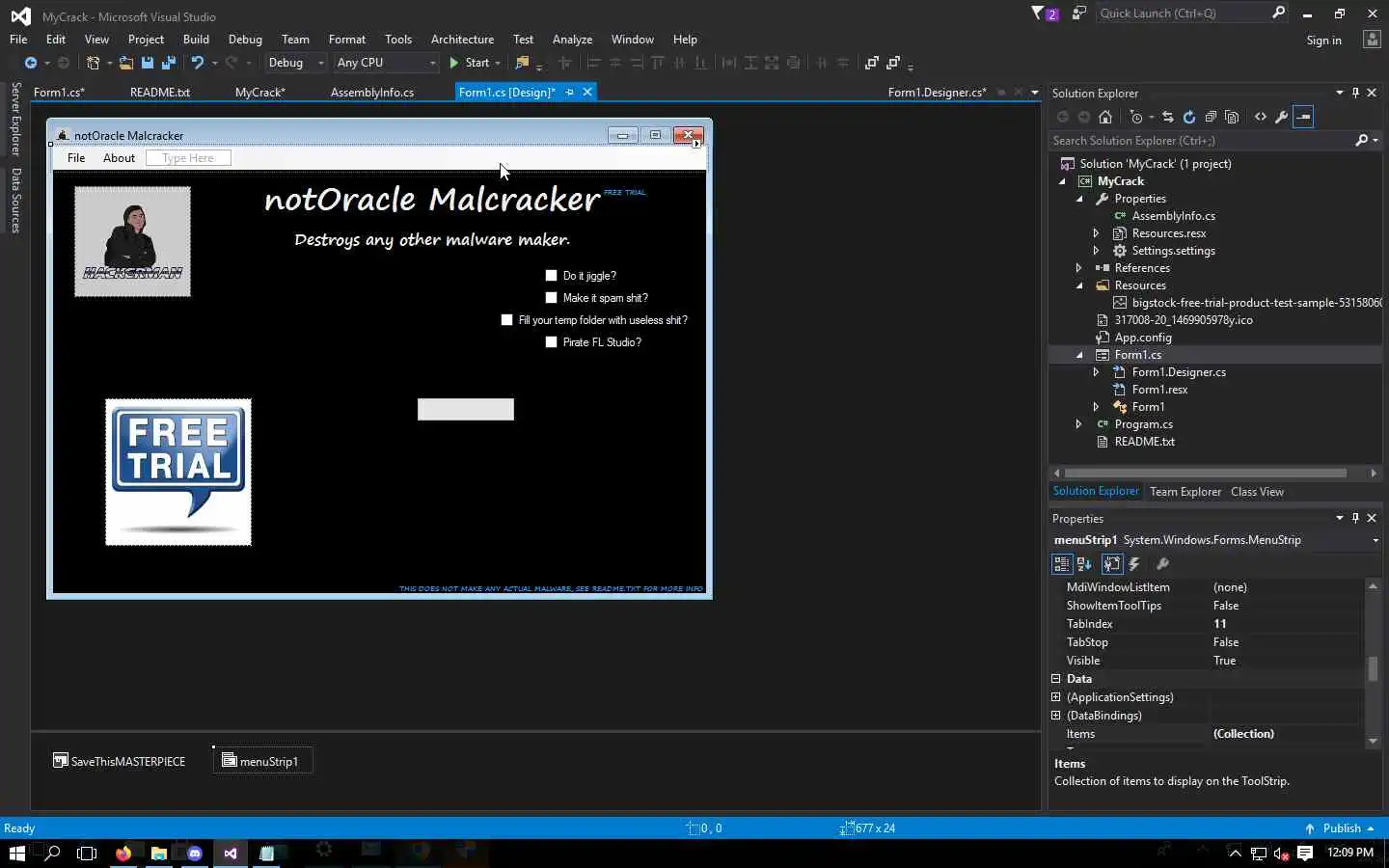The height and width of the screenshot is (868, 1389).
Task: Open the Format menu
Action: (346, 40)
